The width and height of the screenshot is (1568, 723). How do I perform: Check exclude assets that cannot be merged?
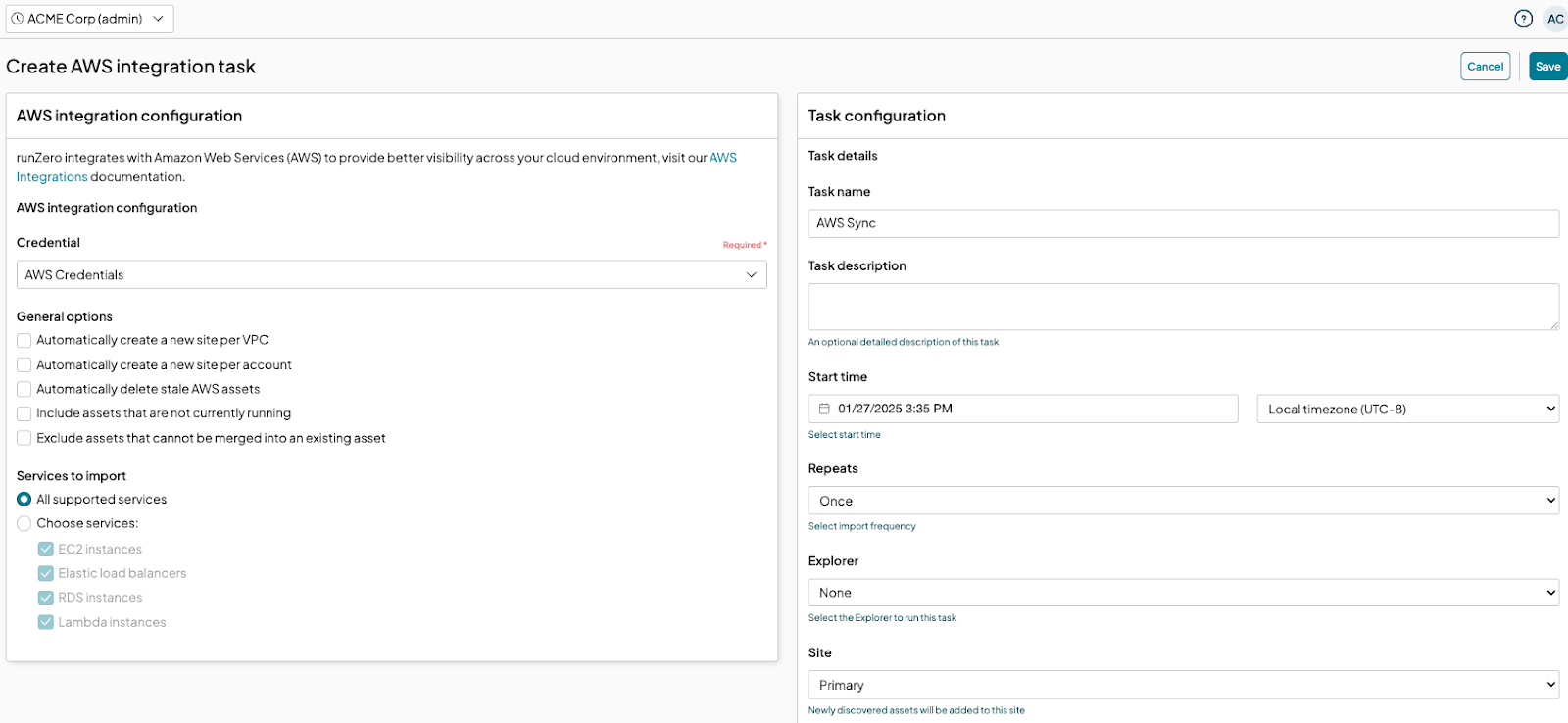[24, 439]
